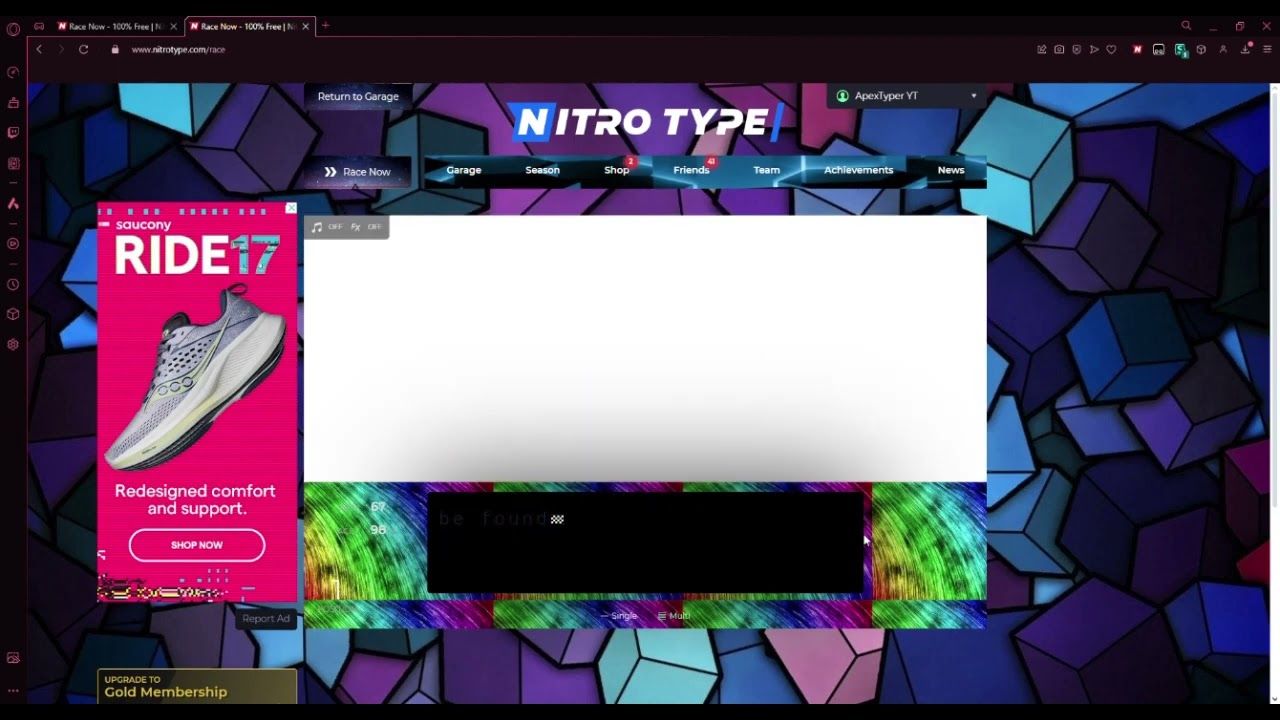This screenshot has height=720, width=1280.
Task: Open Aria AI in the sidebar
Action: [13, 203]
